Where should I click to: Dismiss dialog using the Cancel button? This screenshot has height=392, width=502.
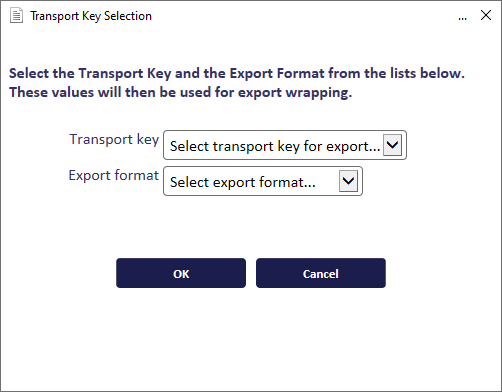(321, 273)
